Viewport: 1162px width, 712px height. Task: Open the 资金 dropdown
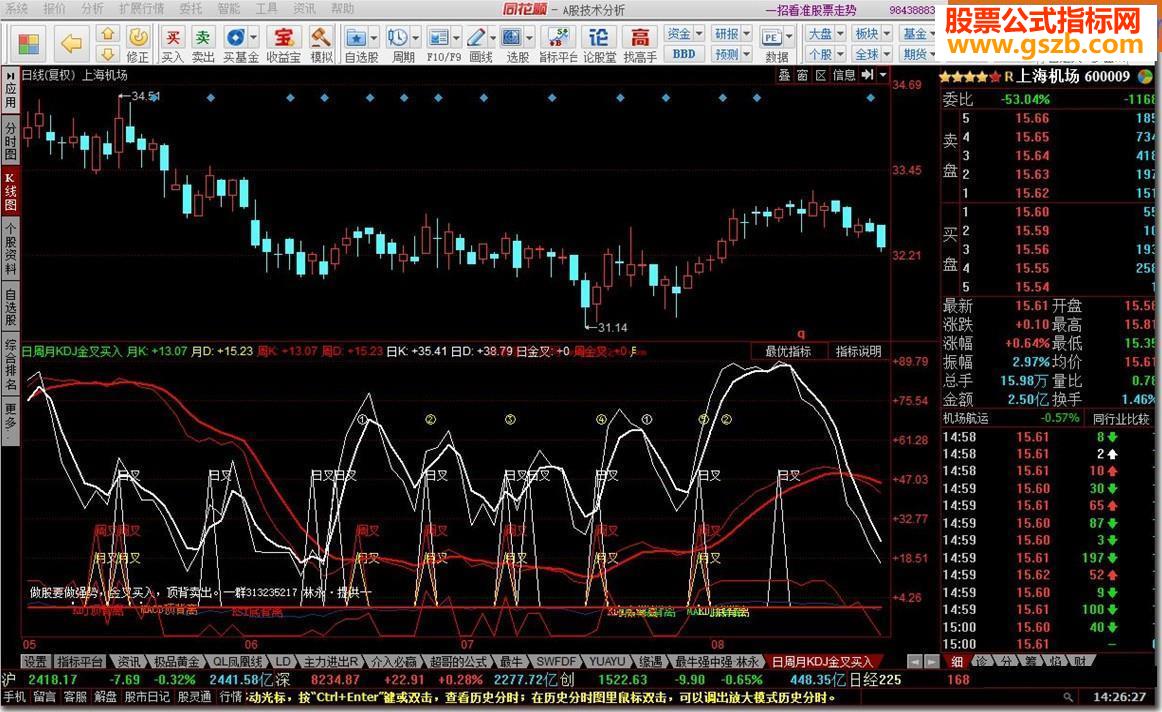[x=683, y=34]
